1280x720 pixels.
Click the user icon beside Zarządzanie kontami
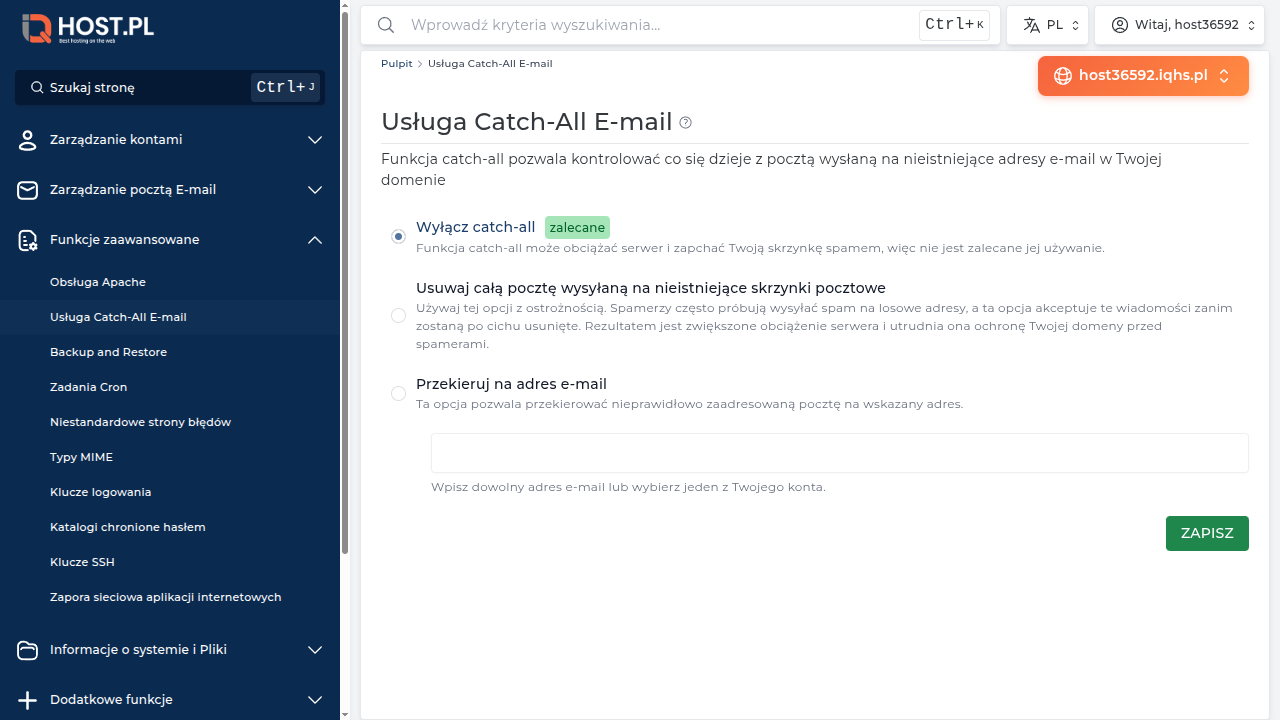click(27, 140)
